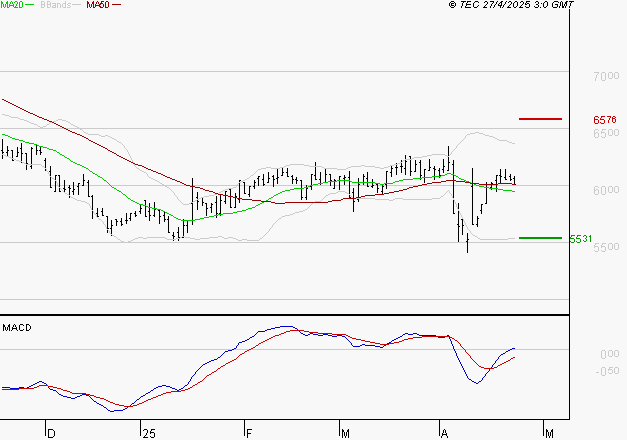Click the MA50 legend label
627x440 pixels.
[98, 5]
